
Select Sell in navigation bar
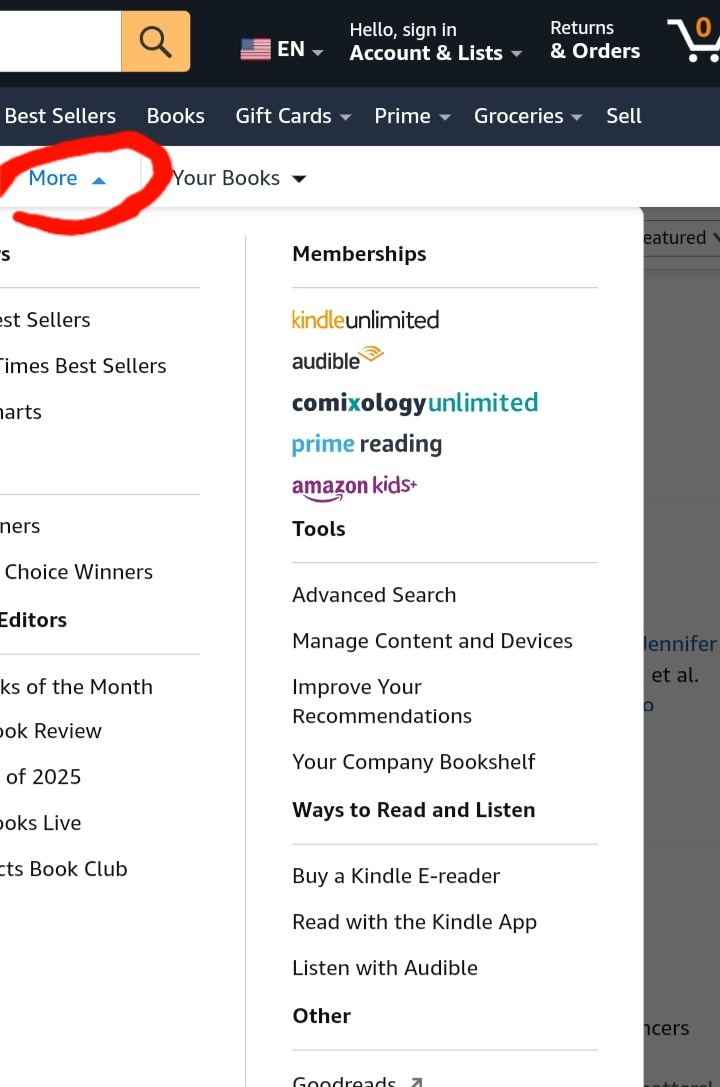624,116
